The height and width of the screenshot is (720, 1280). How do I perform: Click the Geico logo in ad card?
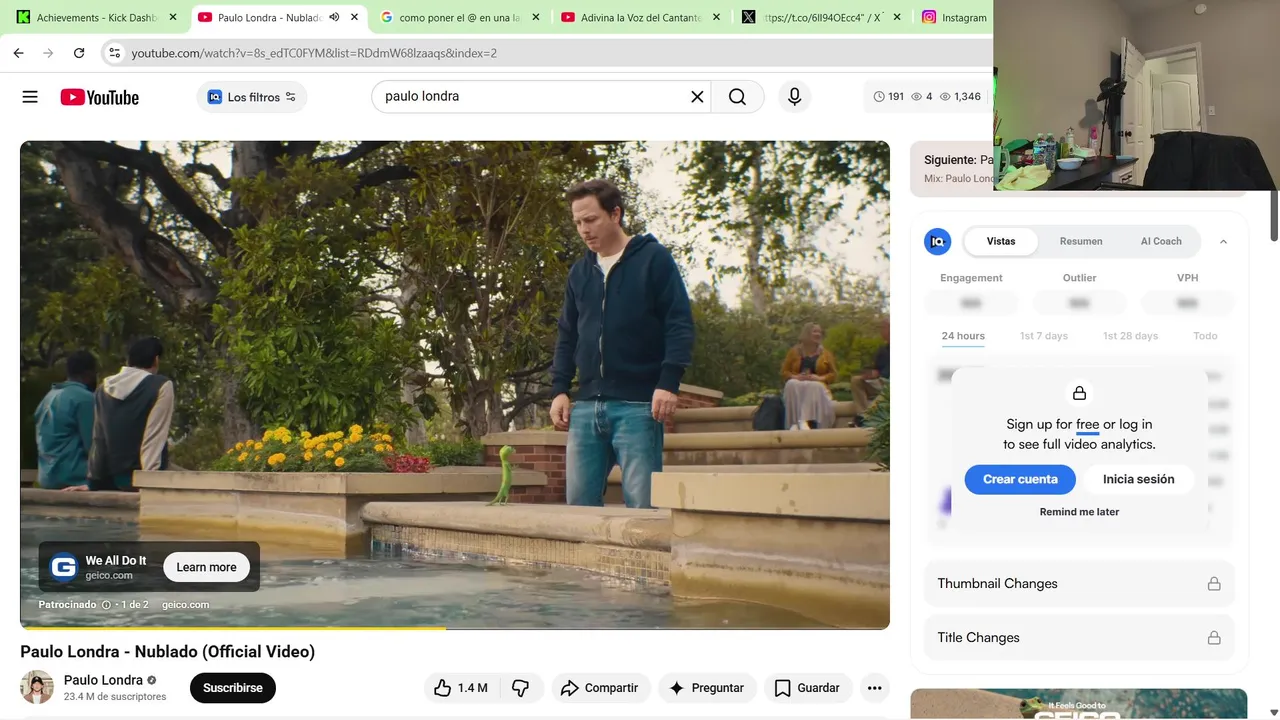[x=64, y=567]
